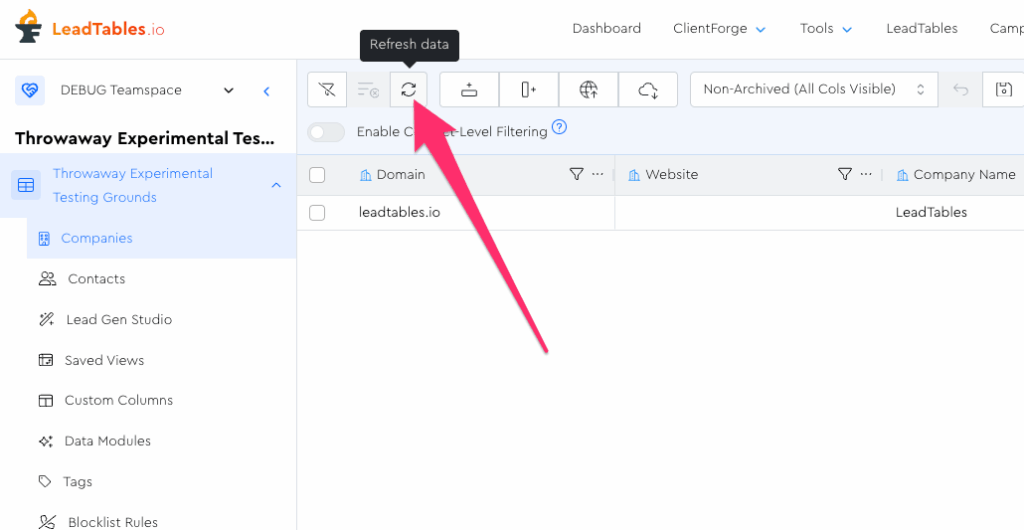
Task: Expand the DEBUG Teamspace selector
Action: (228, 90)
